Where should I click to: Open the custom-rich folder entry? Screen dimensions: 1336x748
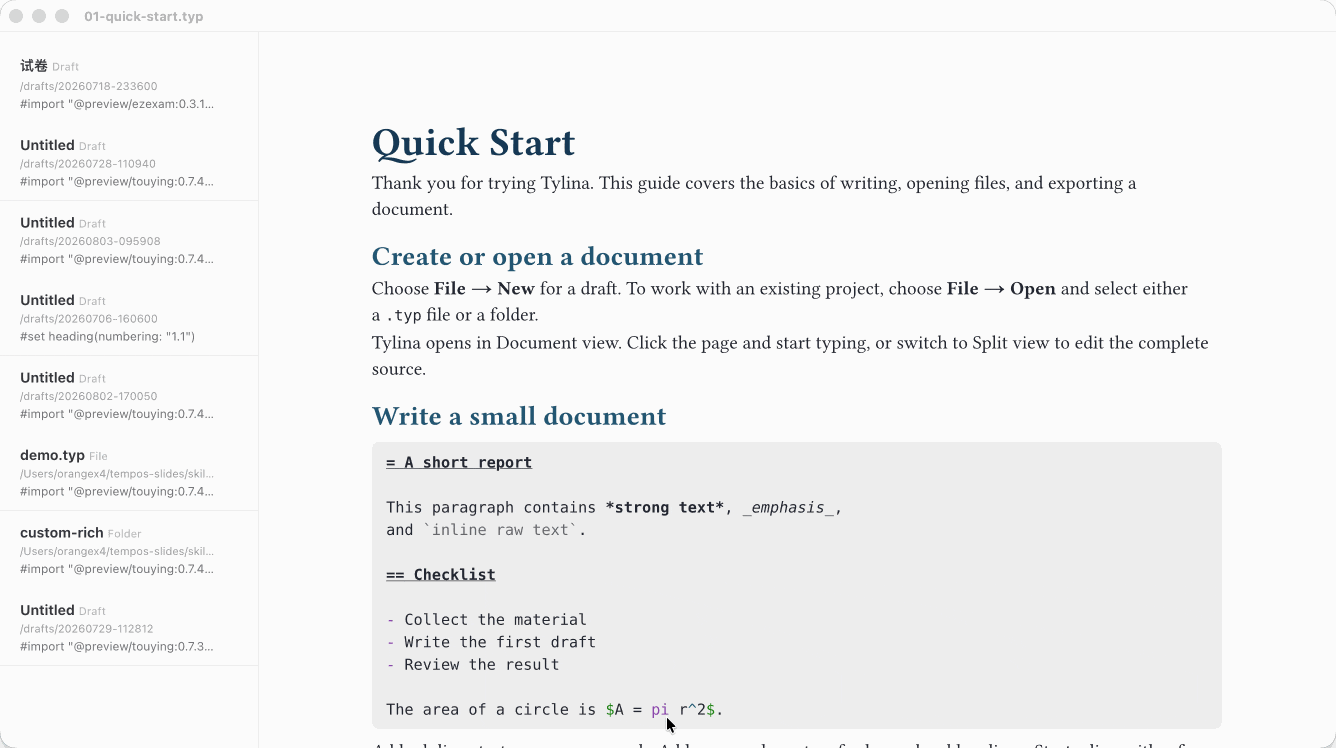click(129, 550)
